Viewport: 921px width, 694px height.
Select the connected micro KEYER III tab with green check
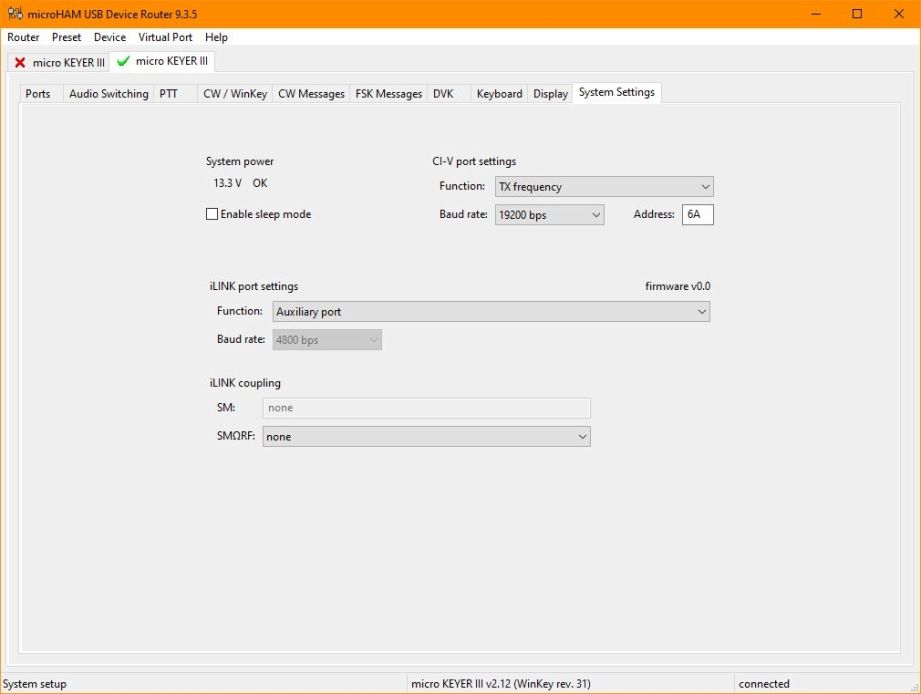[x=162, y=61]
